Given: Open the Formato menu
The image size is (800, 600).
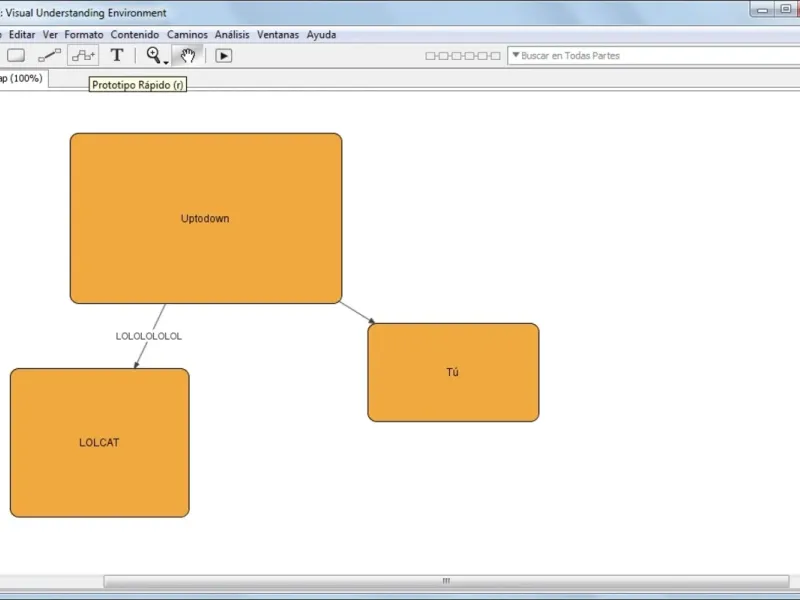Looking at the screenshot, I should (x=84, y=35).
